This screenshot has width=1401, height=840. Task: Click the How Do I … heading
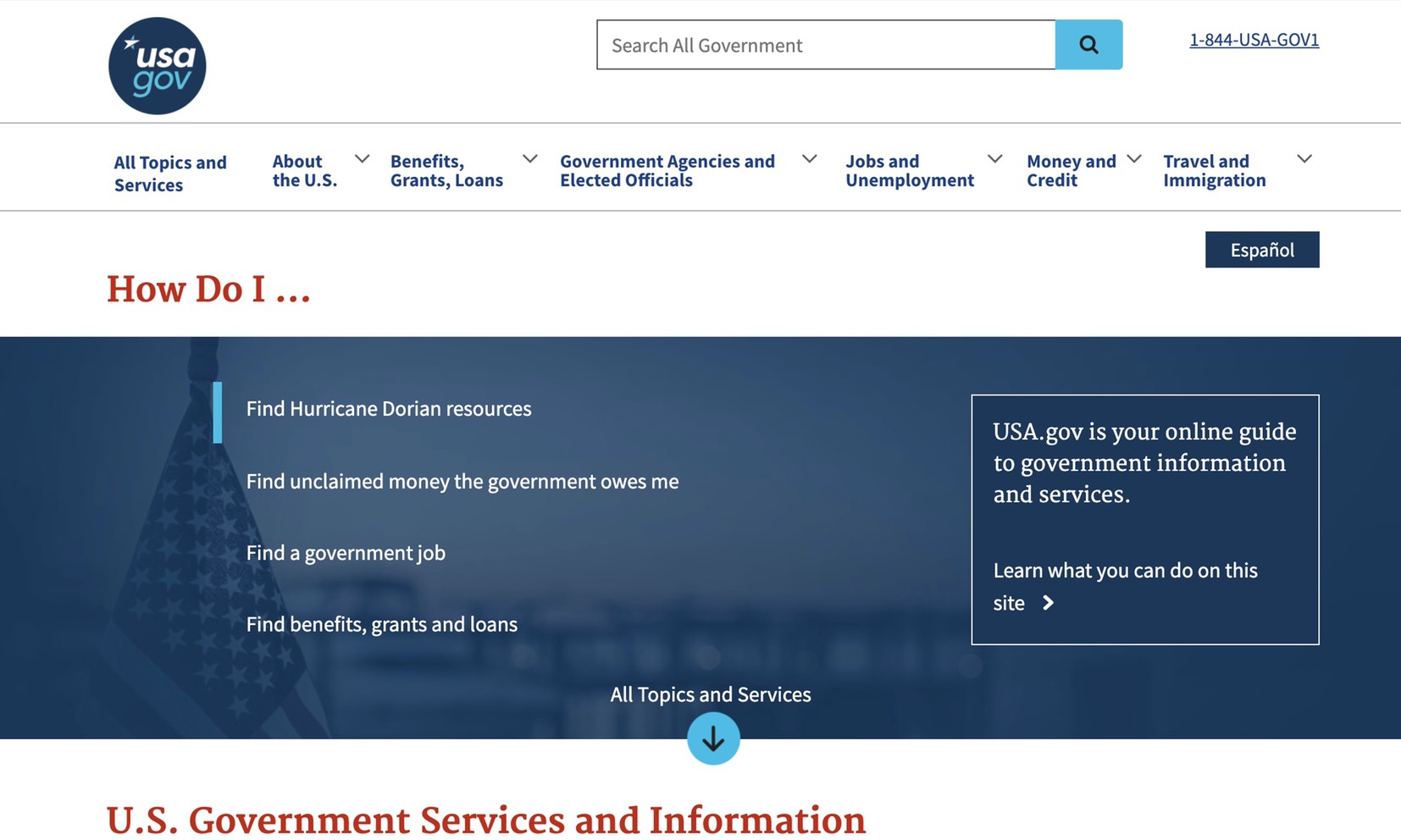click(x=208, y=290)
